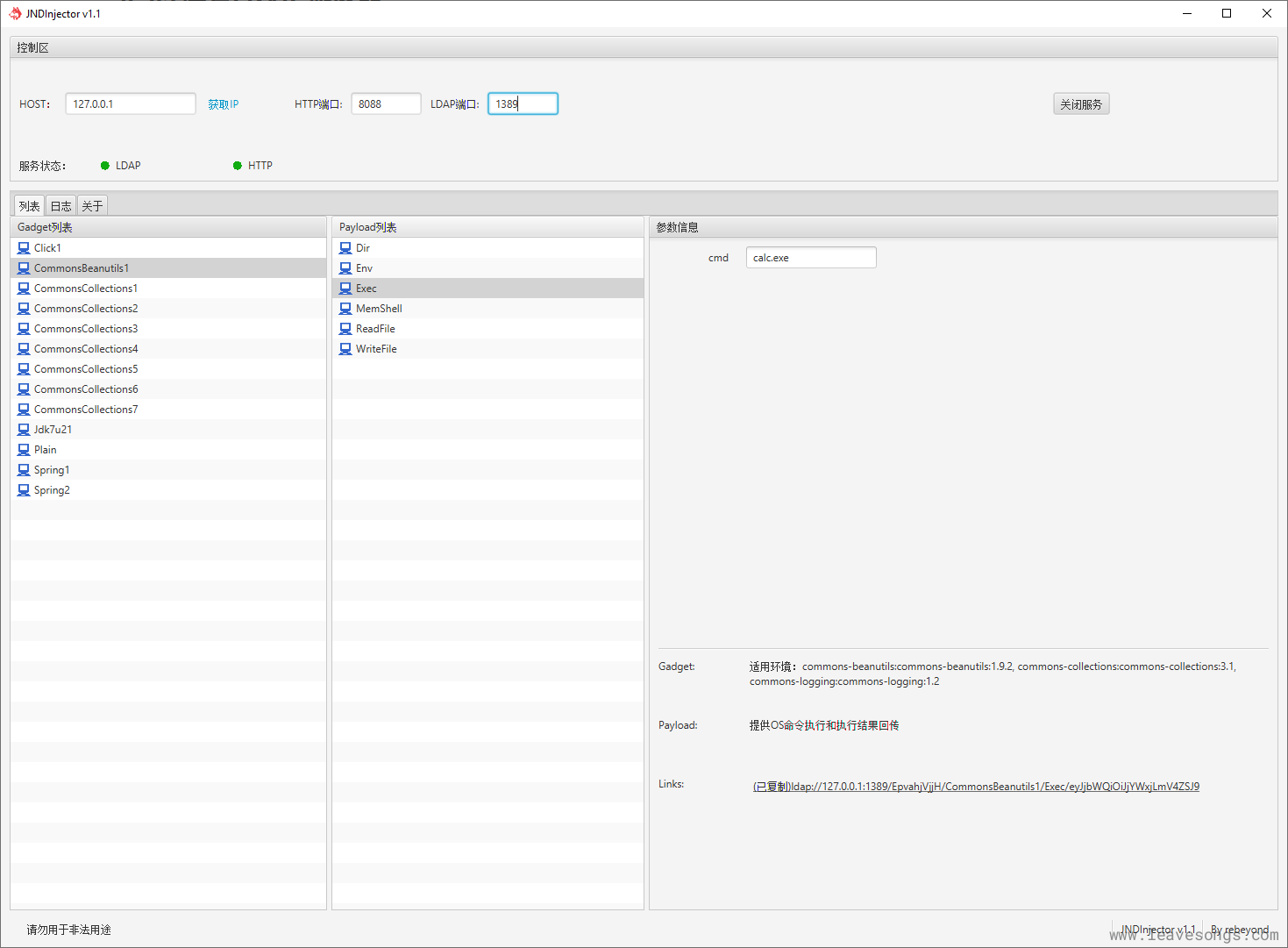Switch to the 日志 tab
Image resolution: width=1288 pixels, height=948 pixels.
tap(60, 206)
